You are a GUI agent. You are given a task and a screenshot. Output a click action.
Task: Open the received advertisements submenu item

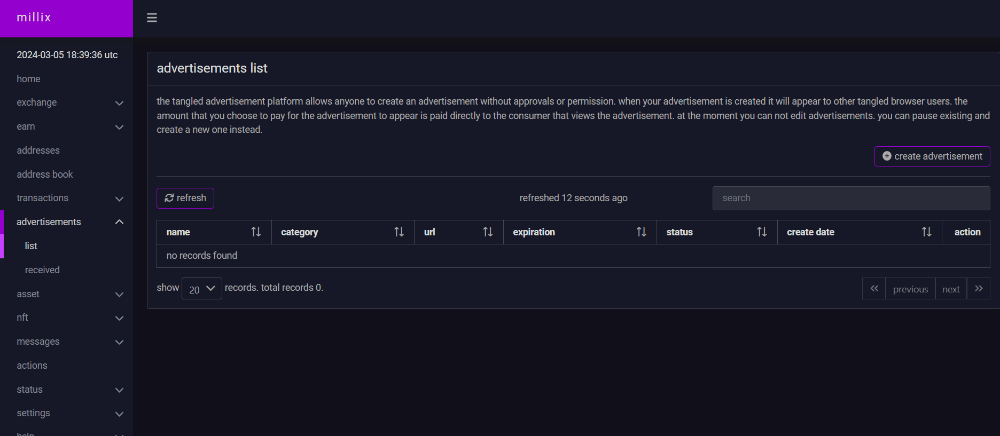coord(42,270)
